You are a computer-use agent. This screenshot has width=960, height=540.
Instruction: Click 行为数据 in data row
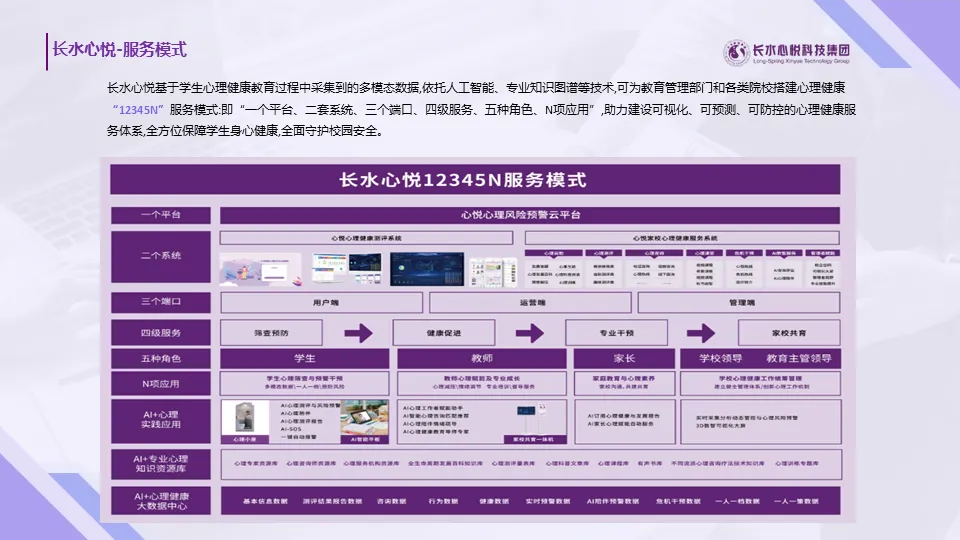click(x=443, y=501)
